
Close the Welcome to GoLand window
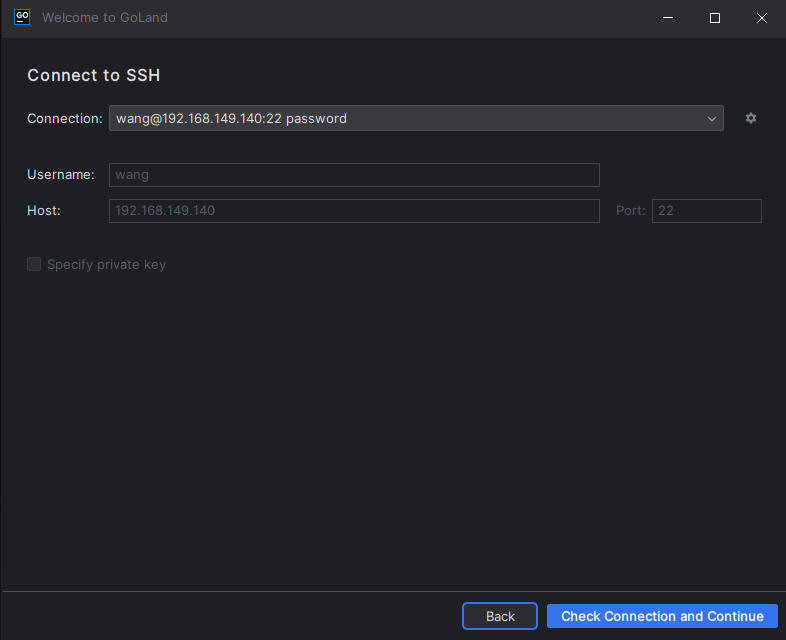point(761,18)
